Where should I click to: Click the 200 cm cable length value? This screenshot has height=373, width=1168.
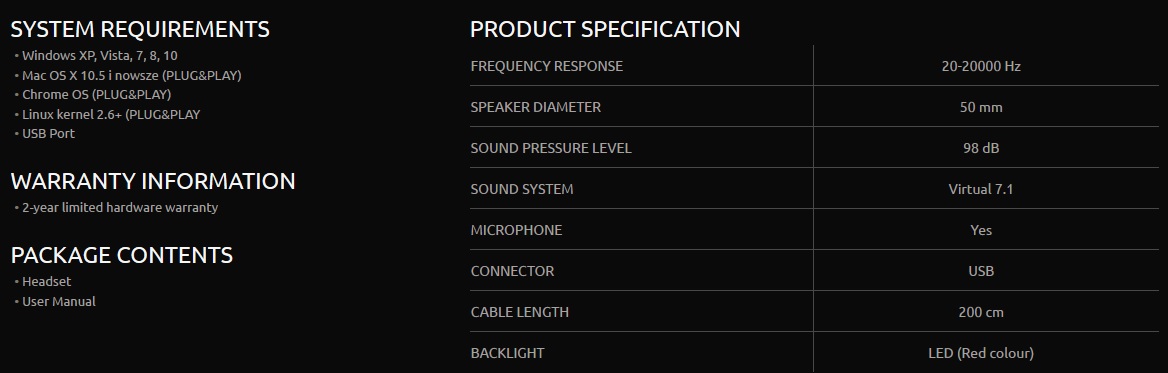tap(981, 312)
